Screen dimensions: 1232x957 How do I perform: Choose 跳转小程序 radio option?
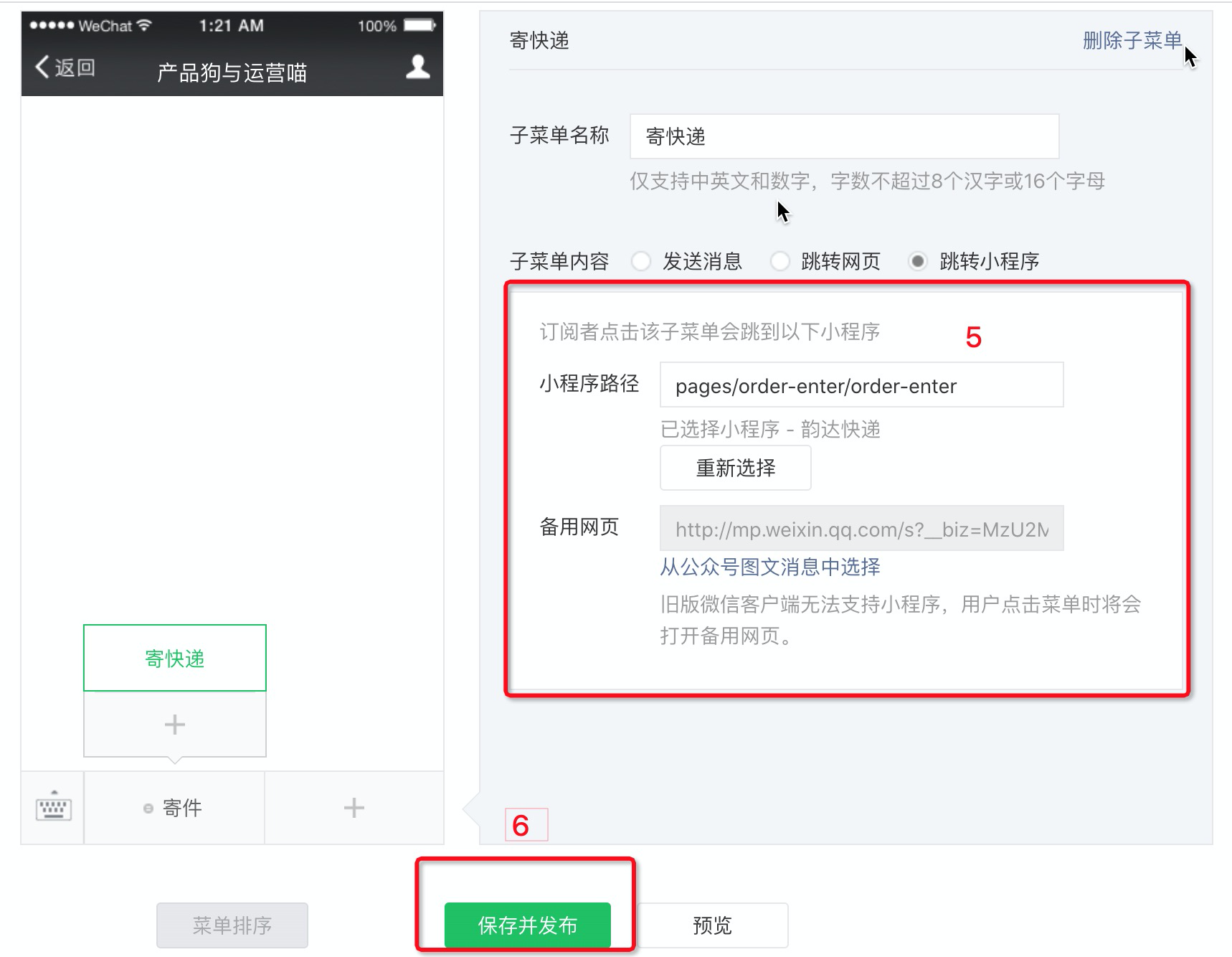(918, 261)
